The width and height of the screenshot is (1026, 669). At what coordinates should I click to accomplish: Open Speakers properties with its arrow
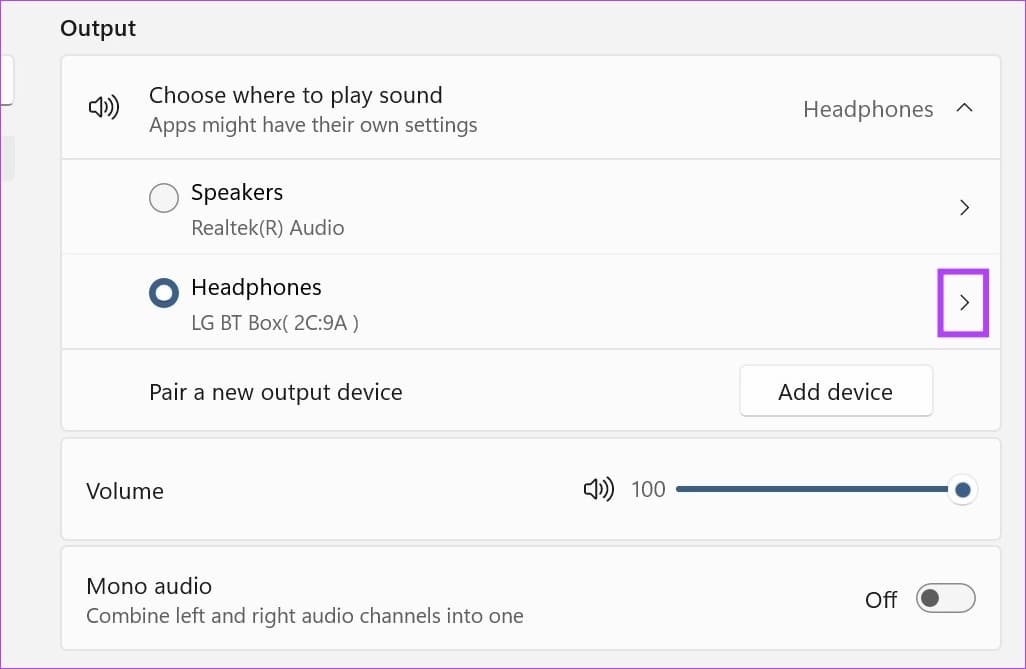964,208
